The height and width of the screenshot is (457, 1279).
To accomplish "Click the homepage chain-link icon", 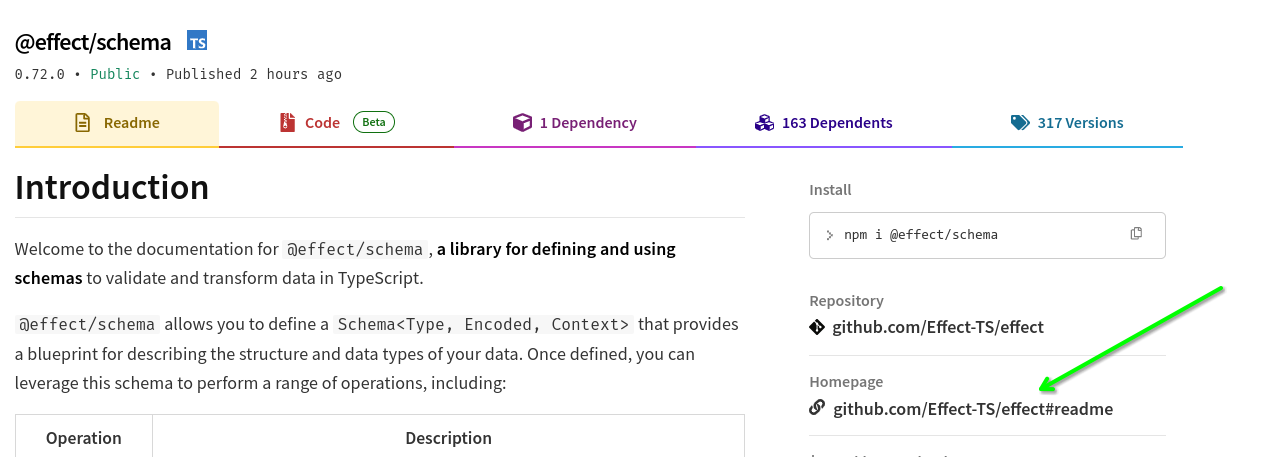I will 817,408.
